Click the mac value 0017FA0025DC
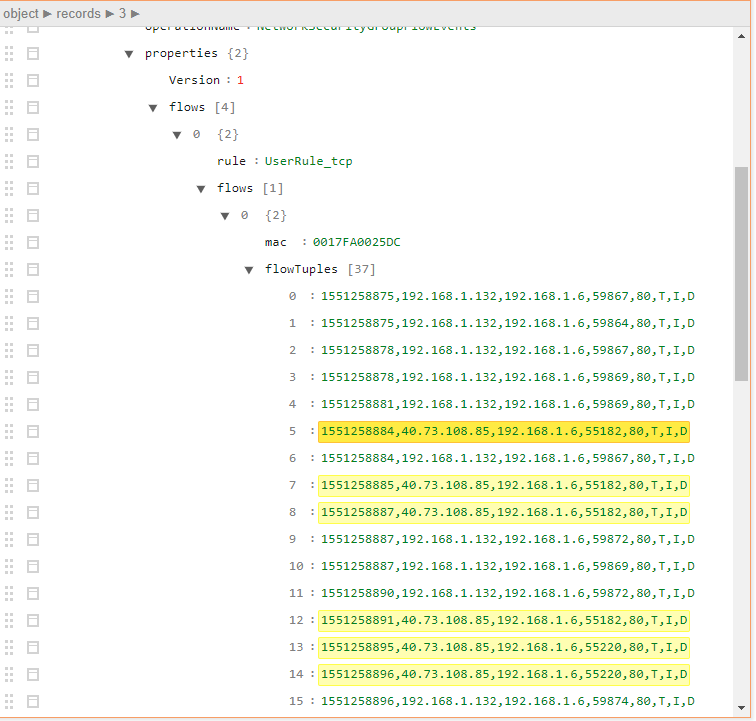The height and width of the screenshot is (721, 756). click(x=356, y=242)
